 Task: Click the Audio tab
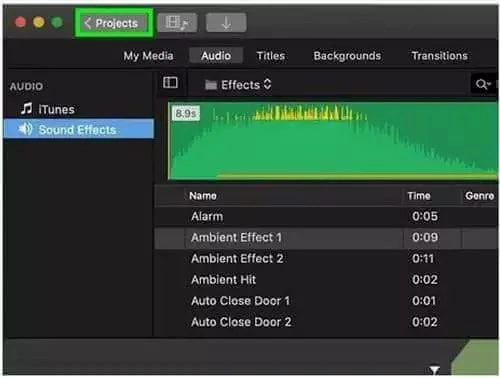[216, 56]
